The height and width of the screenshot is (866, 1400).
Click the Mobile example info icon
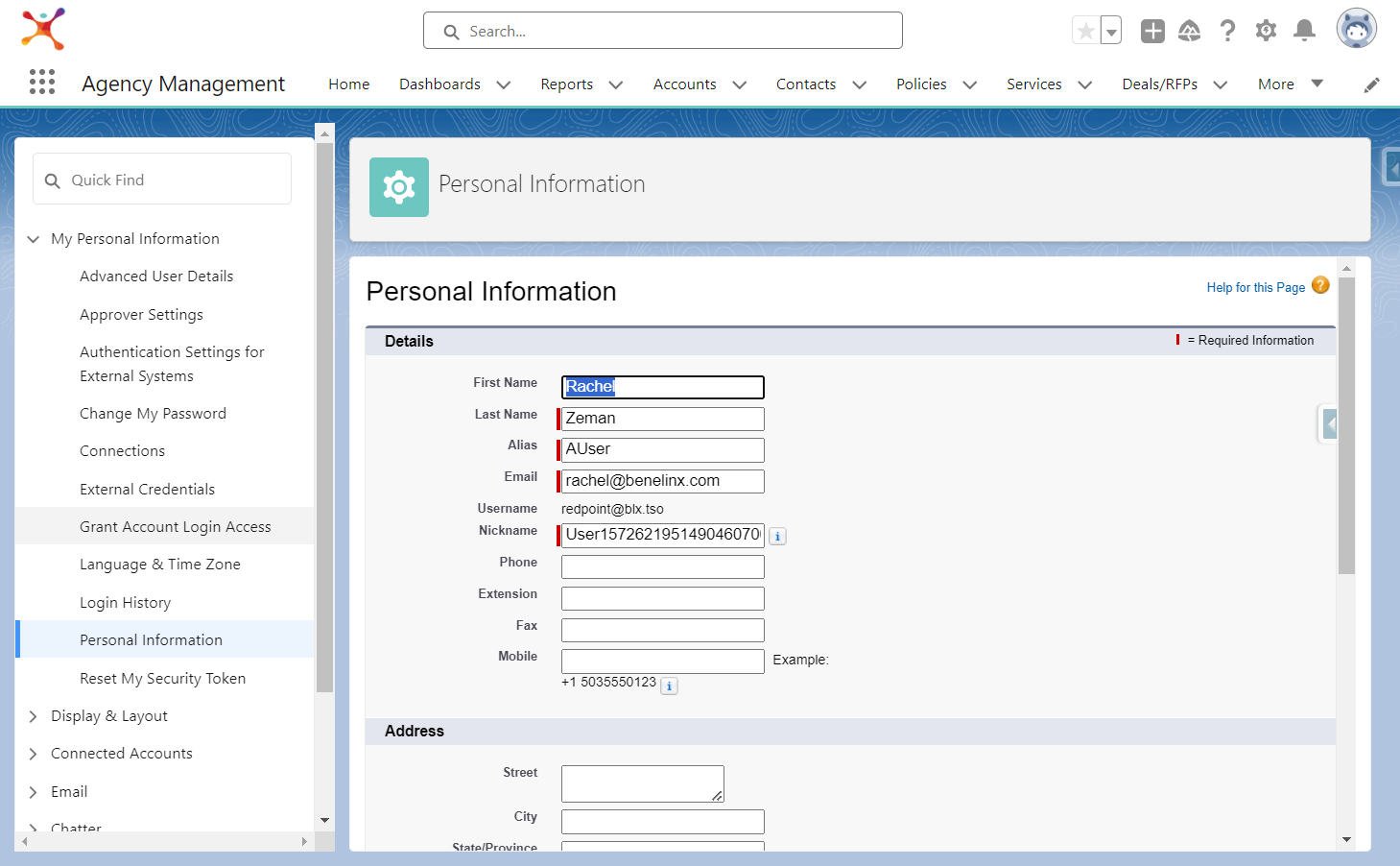670,686
